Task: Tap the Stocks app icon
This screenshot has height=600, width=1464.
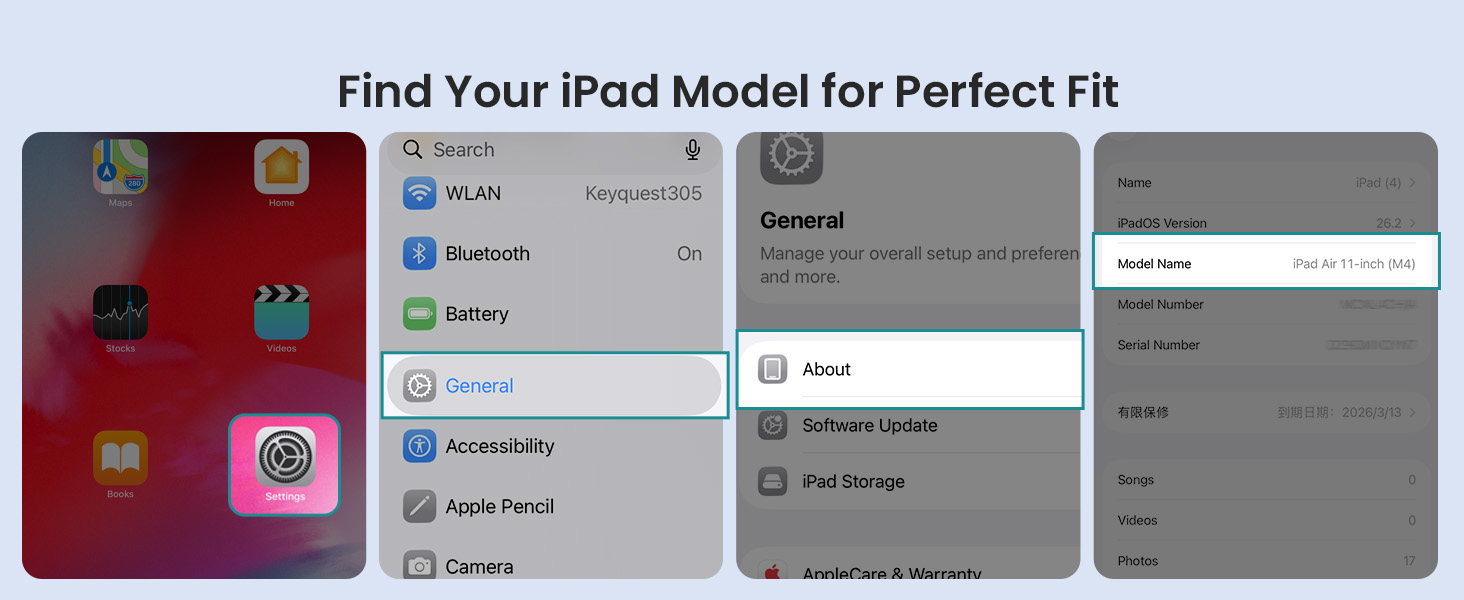Action: pyautogui.click(x=120, y=312)
